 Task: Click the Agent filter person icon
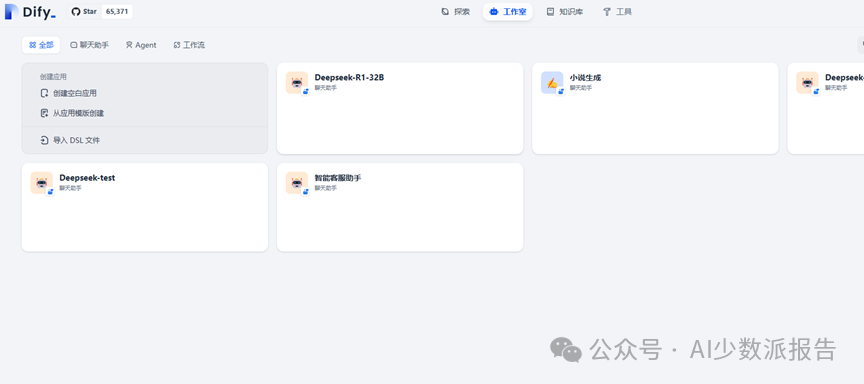tap(129, 45)
